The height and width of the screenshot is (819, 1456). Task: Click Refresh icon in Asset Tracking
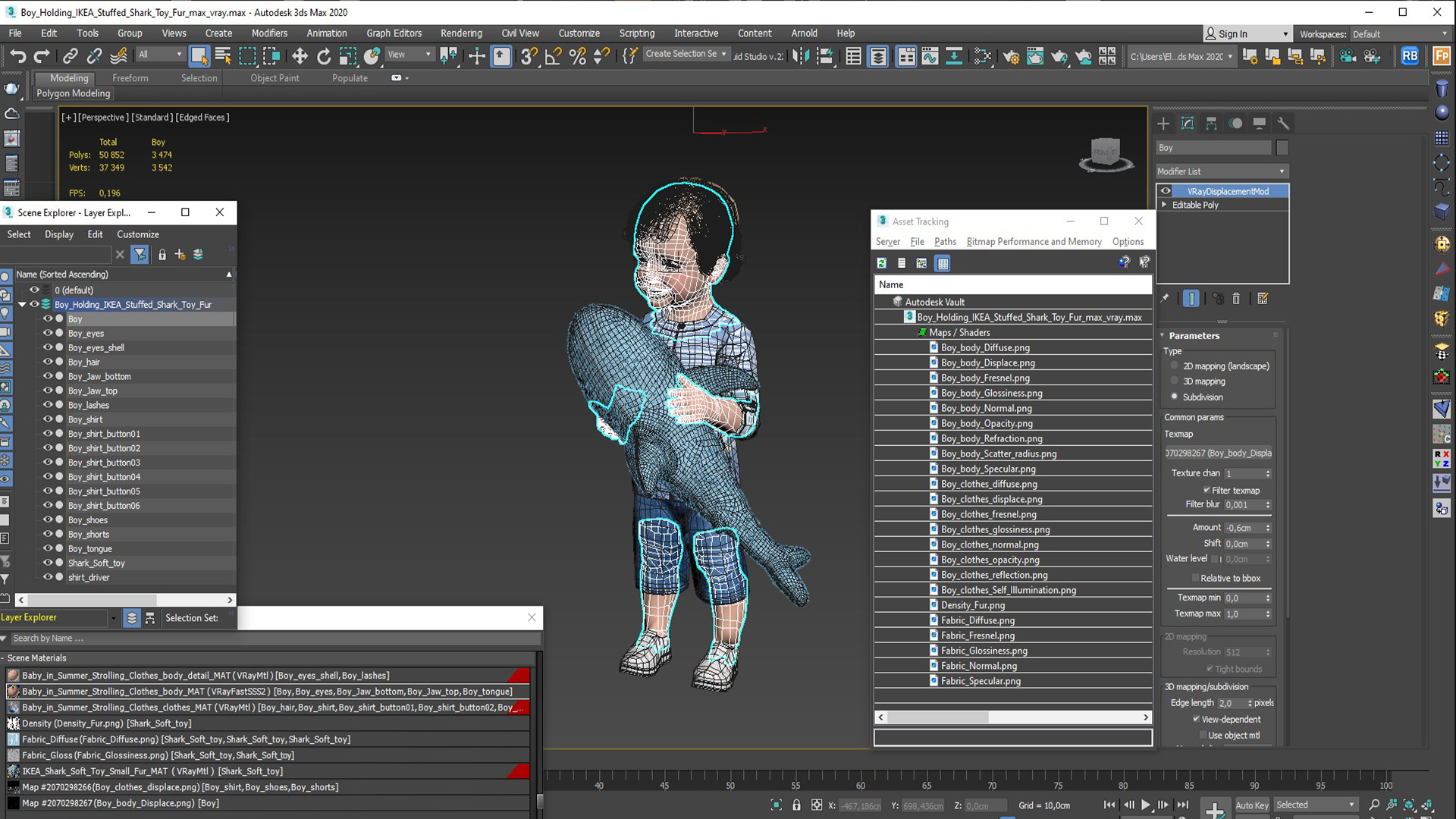tap(882, 263)
